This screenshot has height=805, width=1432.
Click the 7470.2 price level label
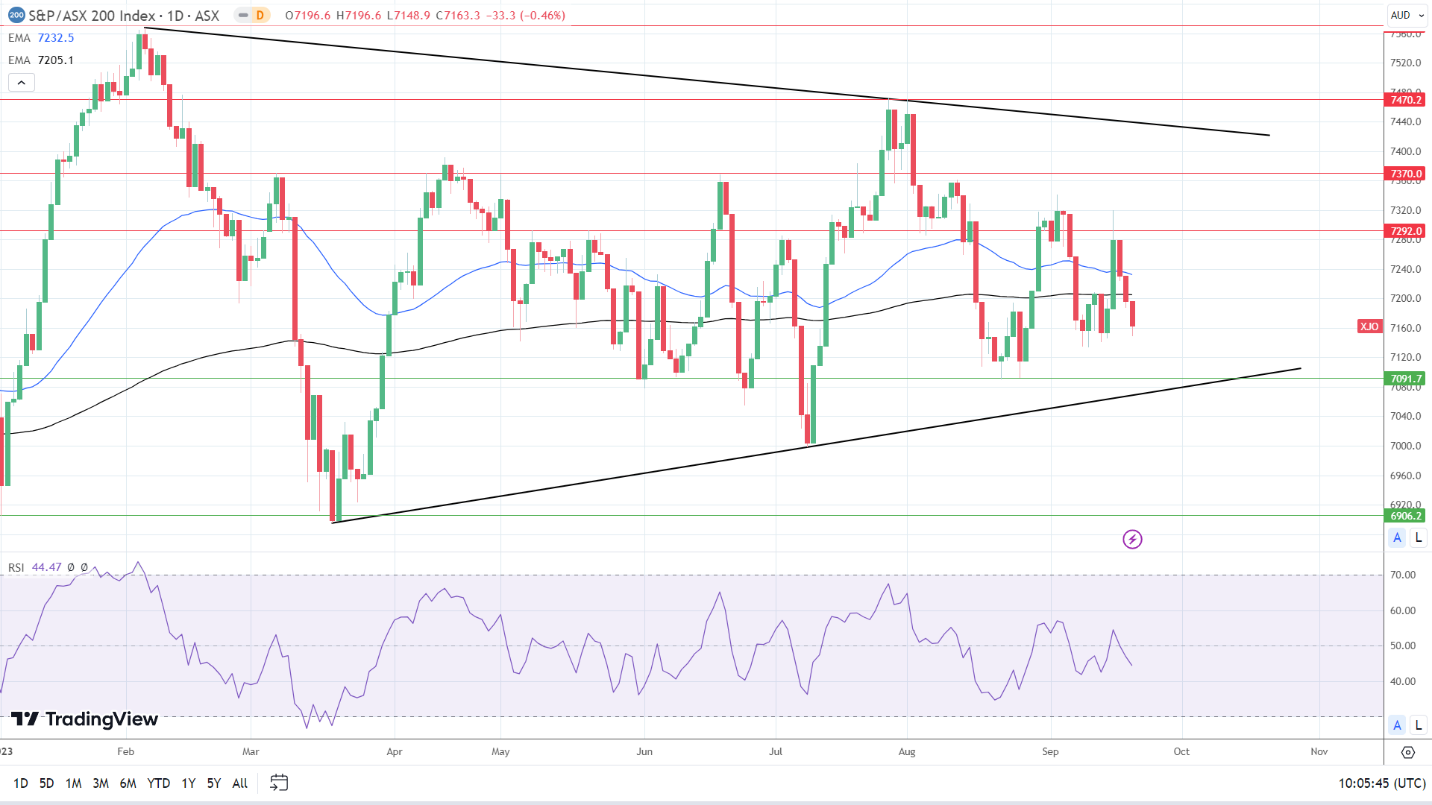(x=1406, y=99)
